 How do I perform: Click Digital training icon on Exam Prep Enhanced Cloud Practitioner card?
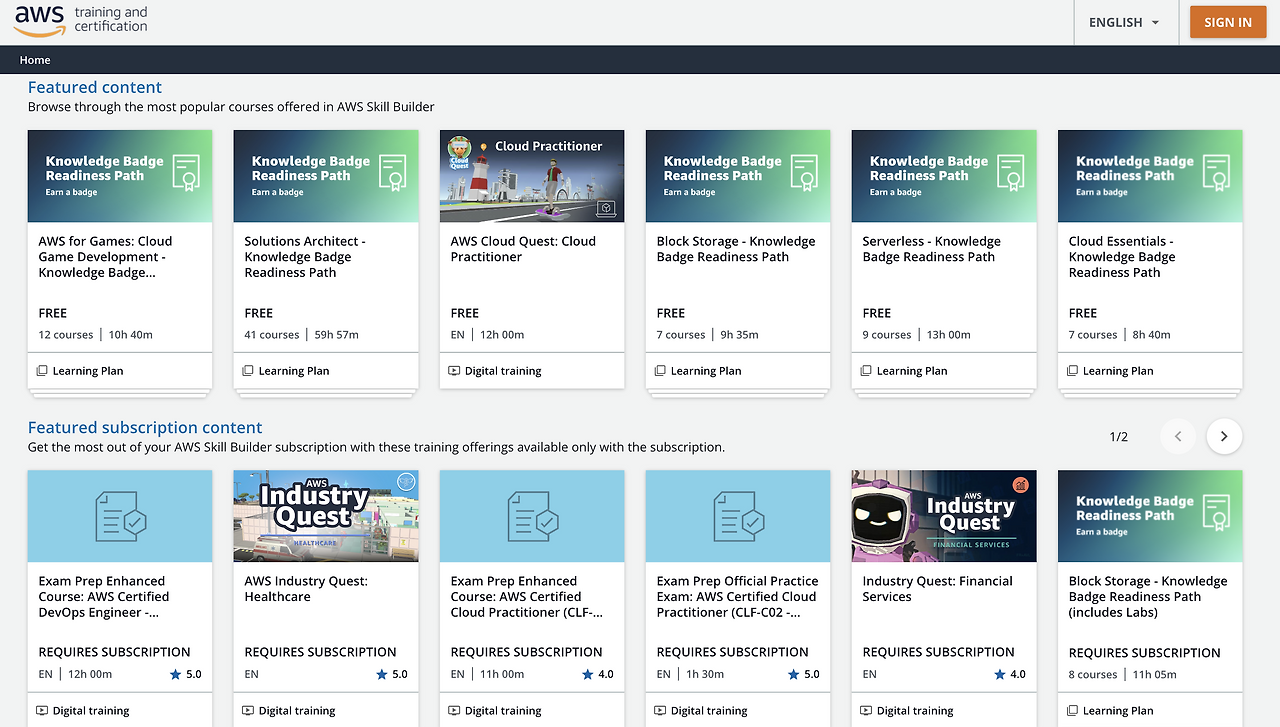click(x=454, y=711)
